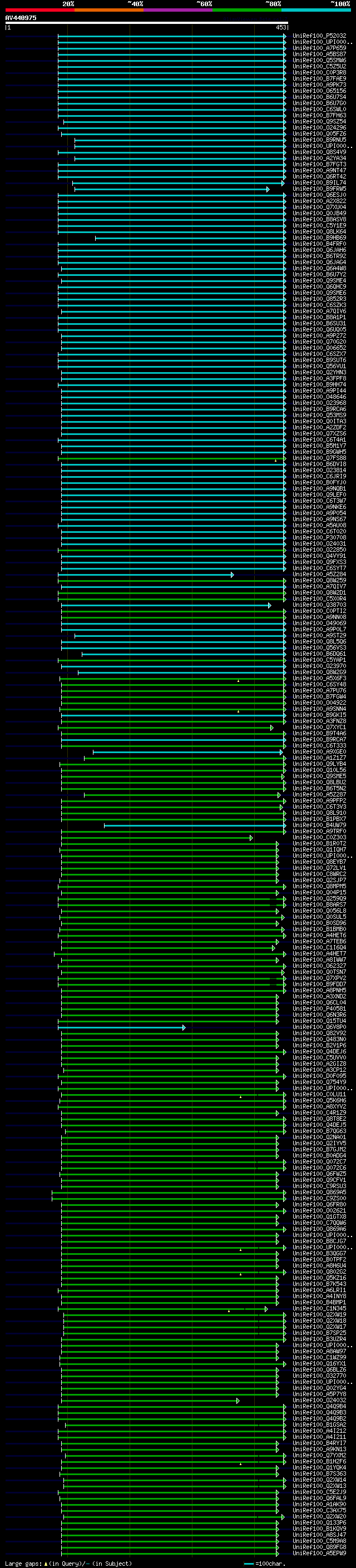Select the UniRef100_Q9LYB4 label
Viewport: 356px width, 1568px height.
pos(319,764)
